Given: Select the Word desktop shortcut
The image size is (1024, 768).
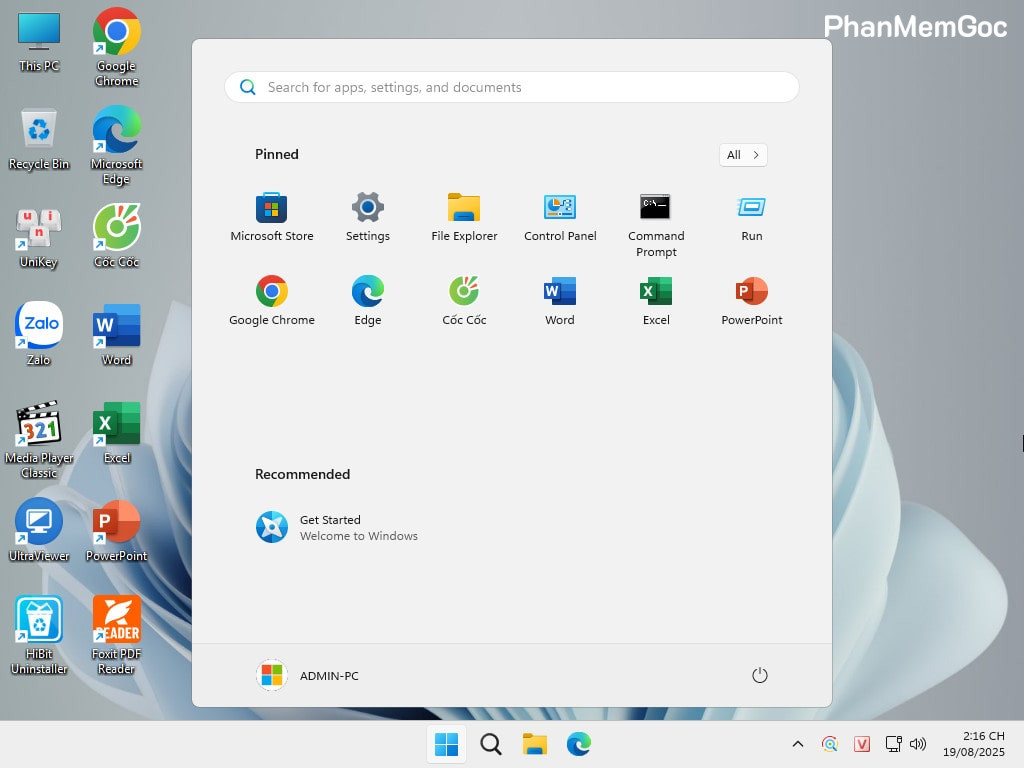Looking at the screenshot, I should pyautogui.click(x=116, y=334).
